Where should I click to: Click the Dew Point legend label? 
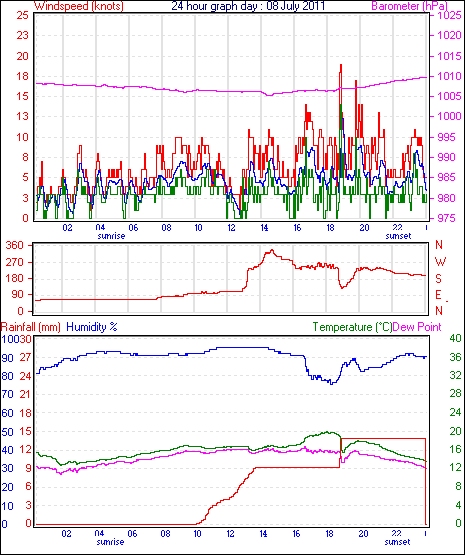(x=417, y=327)
